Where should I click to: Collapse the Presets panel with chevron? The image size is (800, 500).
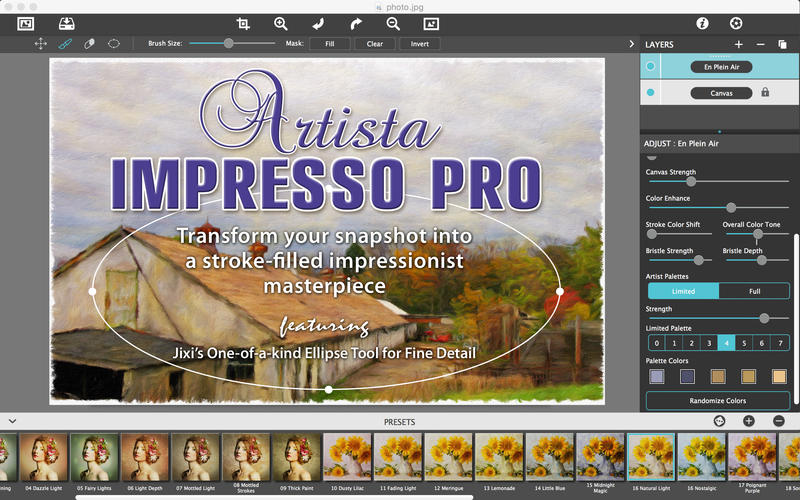pyautogui.click(x=13, y=422)
